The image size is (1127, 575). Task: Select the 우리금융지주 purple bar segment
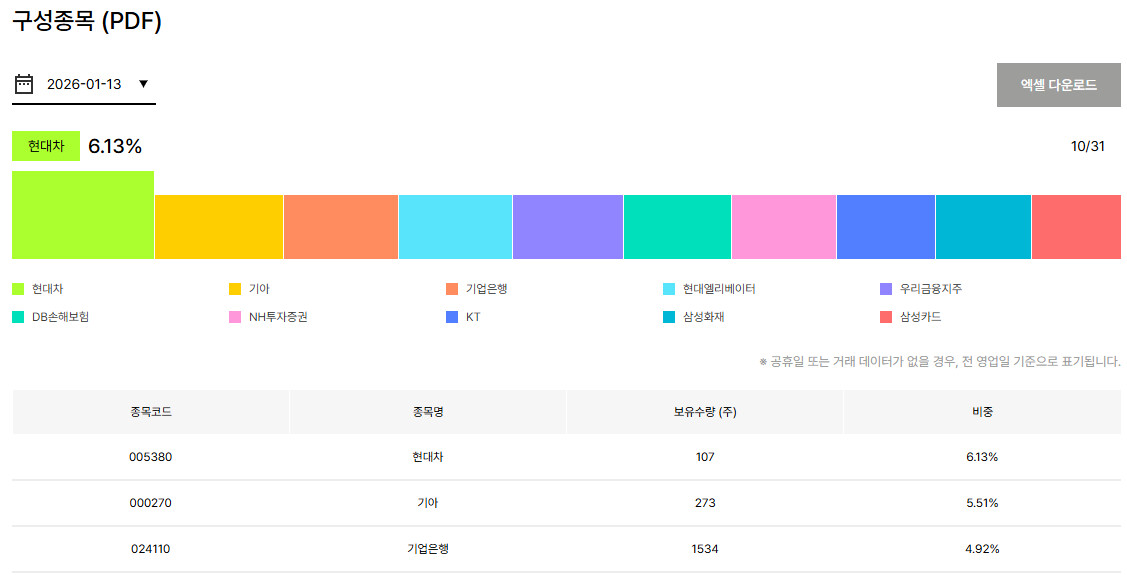click(x=568, y=226)
